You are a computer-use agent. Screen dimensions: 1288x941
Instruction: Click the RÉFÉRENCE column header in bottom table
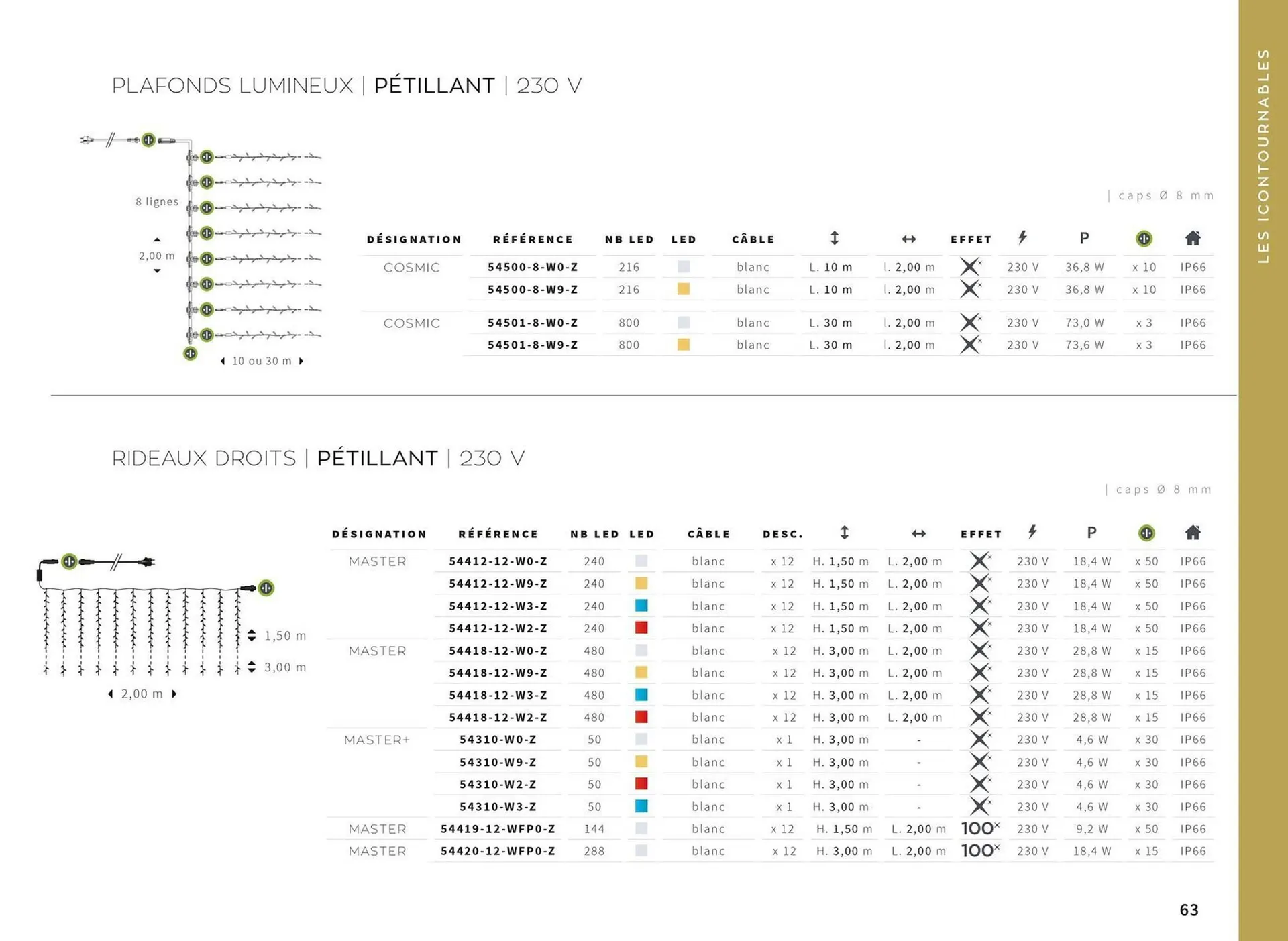pyautogui.click(x=498, y=534)
